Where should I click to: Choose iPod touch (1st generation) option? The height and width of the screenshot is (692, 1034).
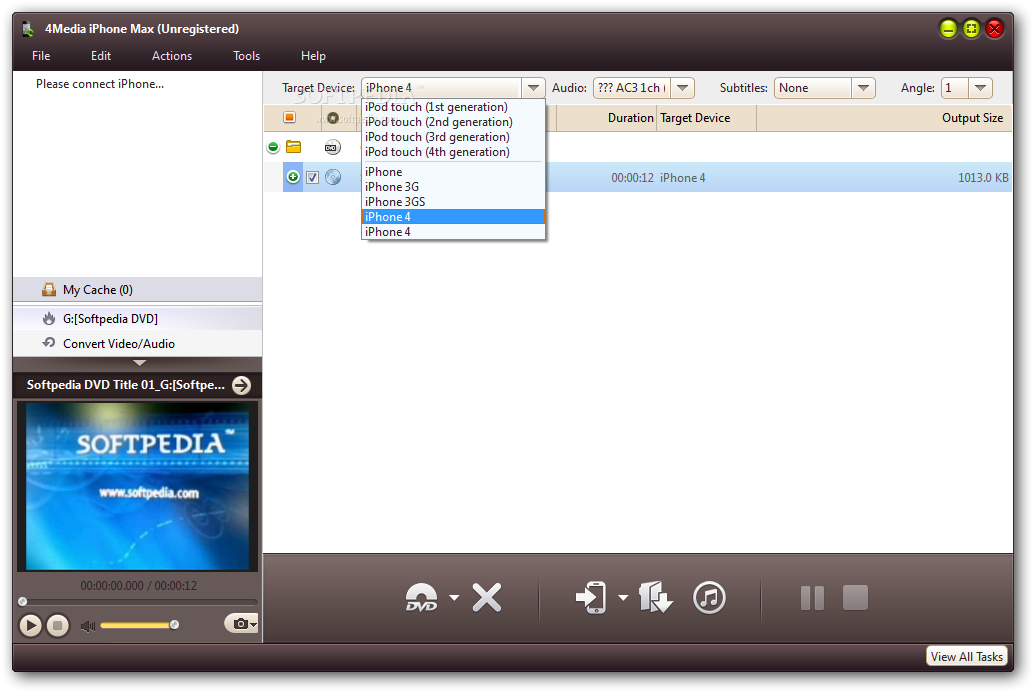pos(453,107)
